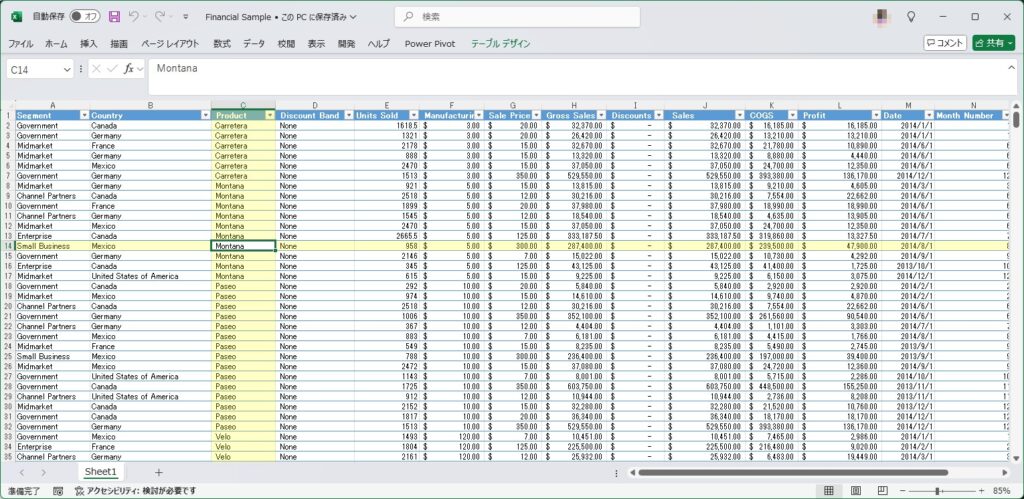Click the 共有 (Share) button
This screenshot has width=1024, height=499.
(x=993, y=43)
